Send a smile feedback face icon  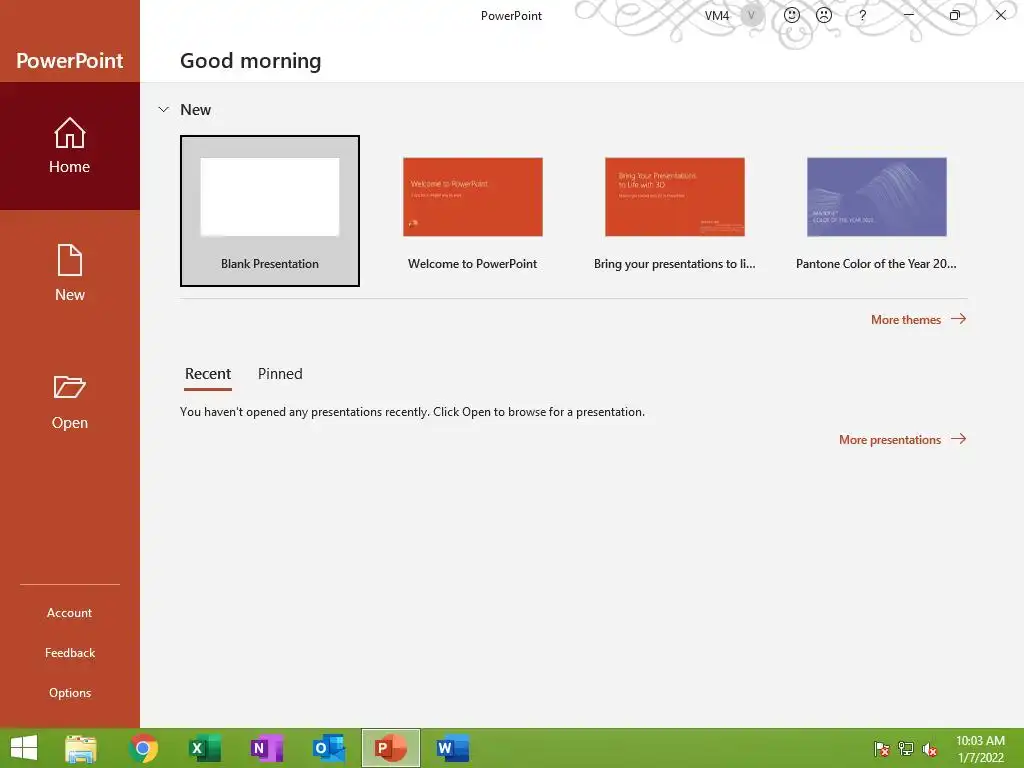792,15
